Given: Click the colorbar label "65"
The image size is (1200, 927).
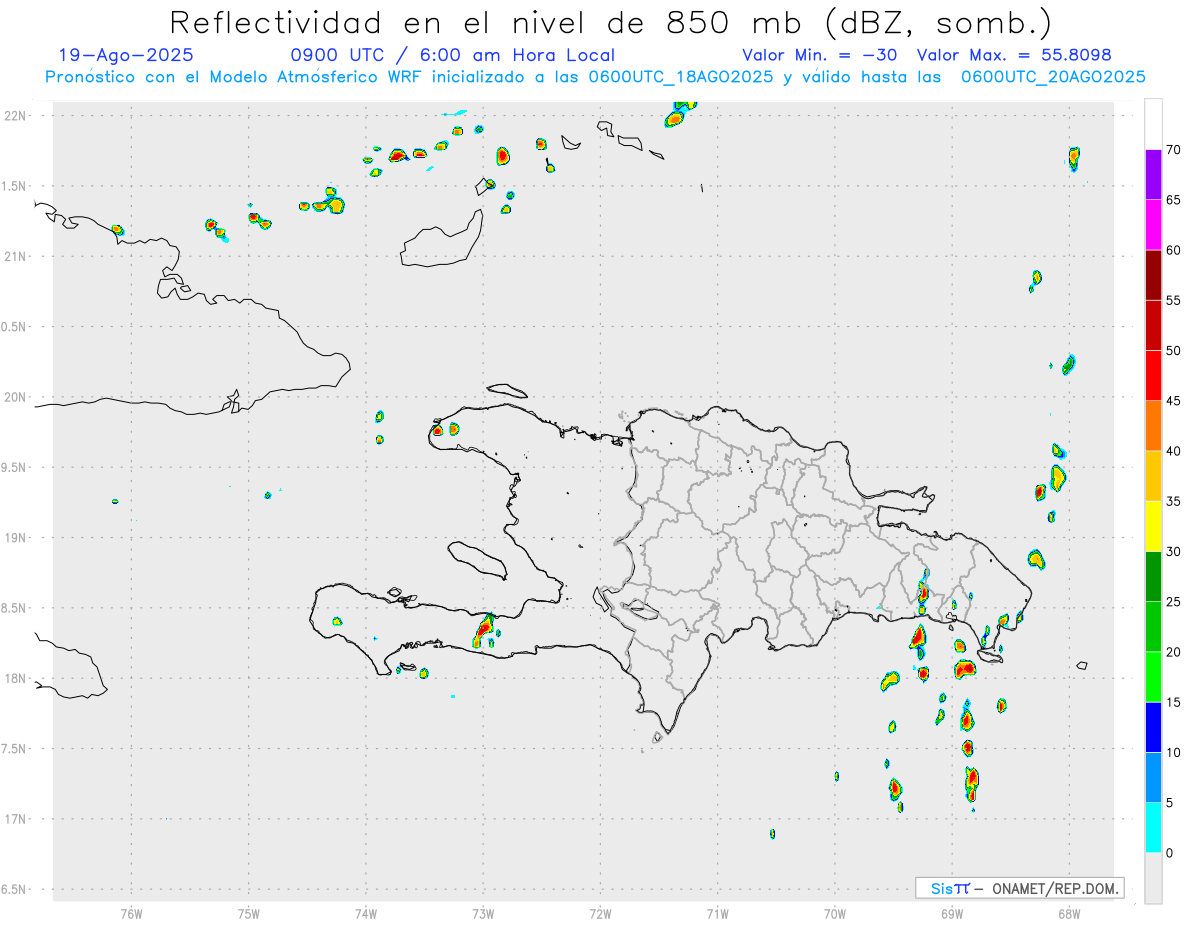Looking at the screenshot, I should 1174,200.
